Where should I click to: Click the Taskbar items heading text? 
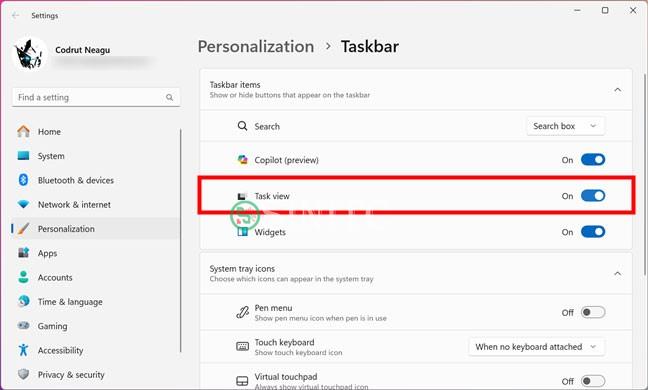pyautogui.click(x=235, y=85)
